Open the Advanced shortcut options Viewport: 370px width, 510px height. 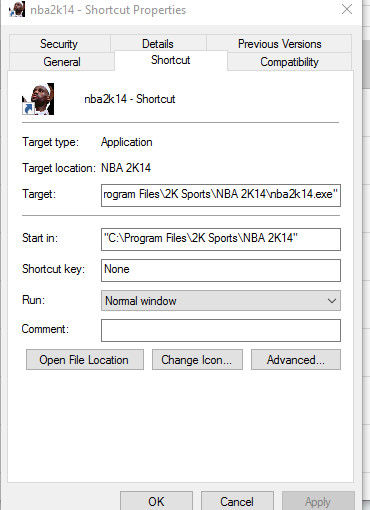click(296, 360)
